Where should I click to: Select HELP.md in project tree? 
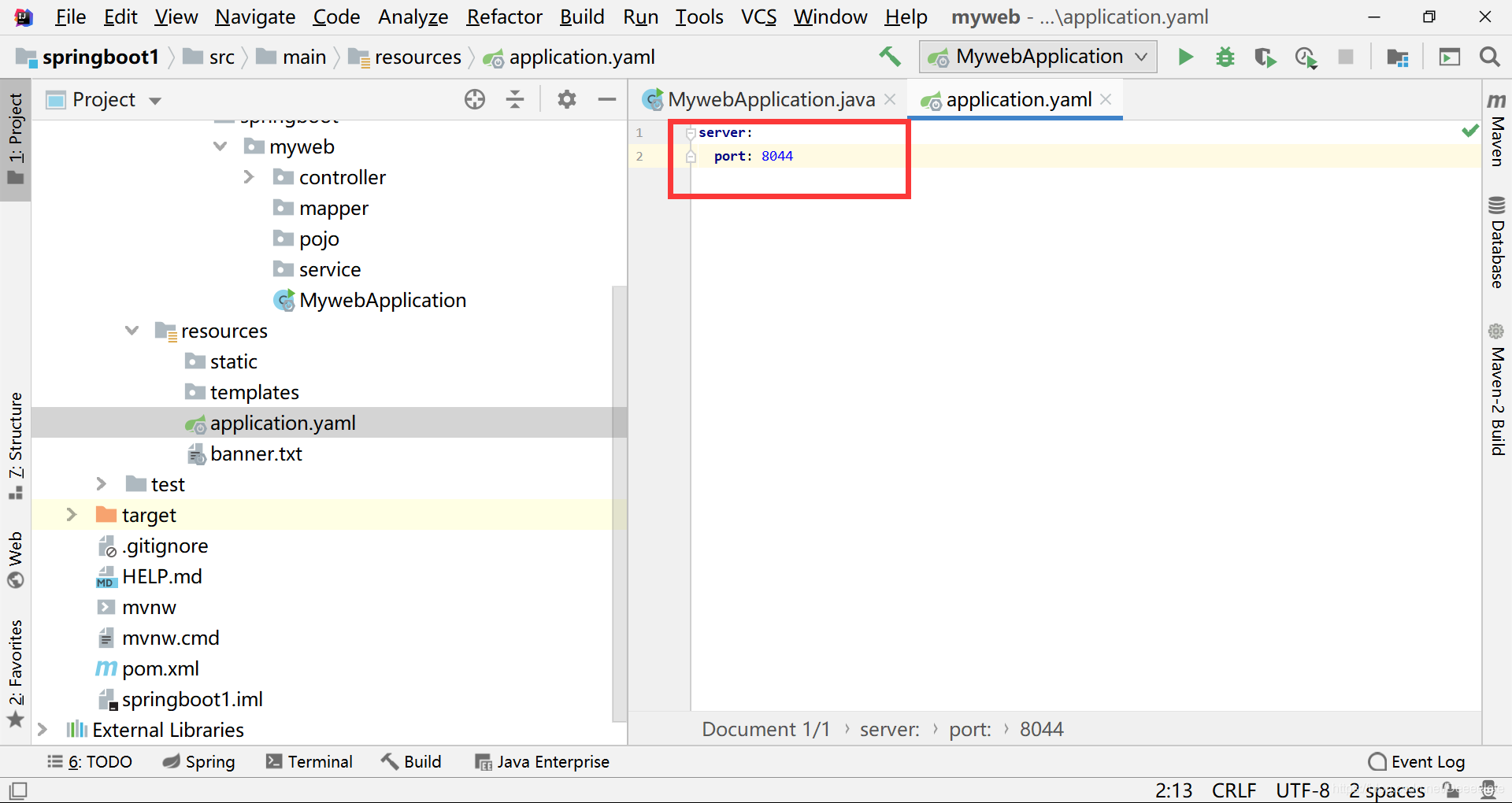(x=150, y=576)
